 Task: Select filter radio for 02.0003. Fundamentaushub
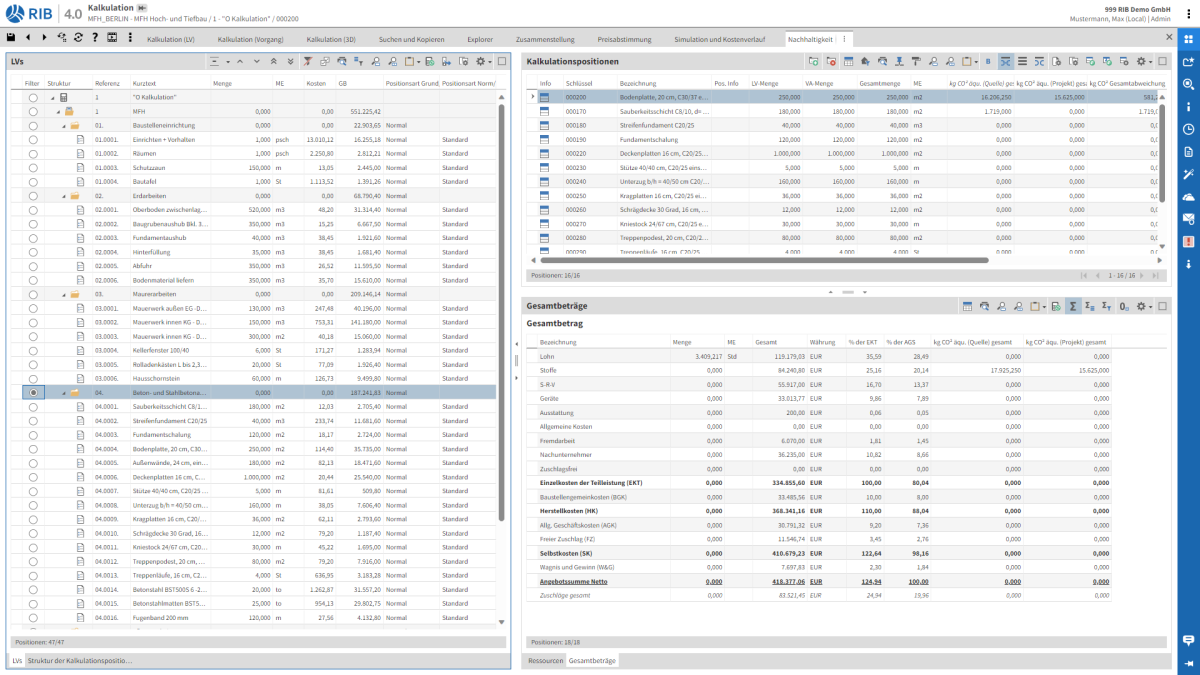pos(33,238)
